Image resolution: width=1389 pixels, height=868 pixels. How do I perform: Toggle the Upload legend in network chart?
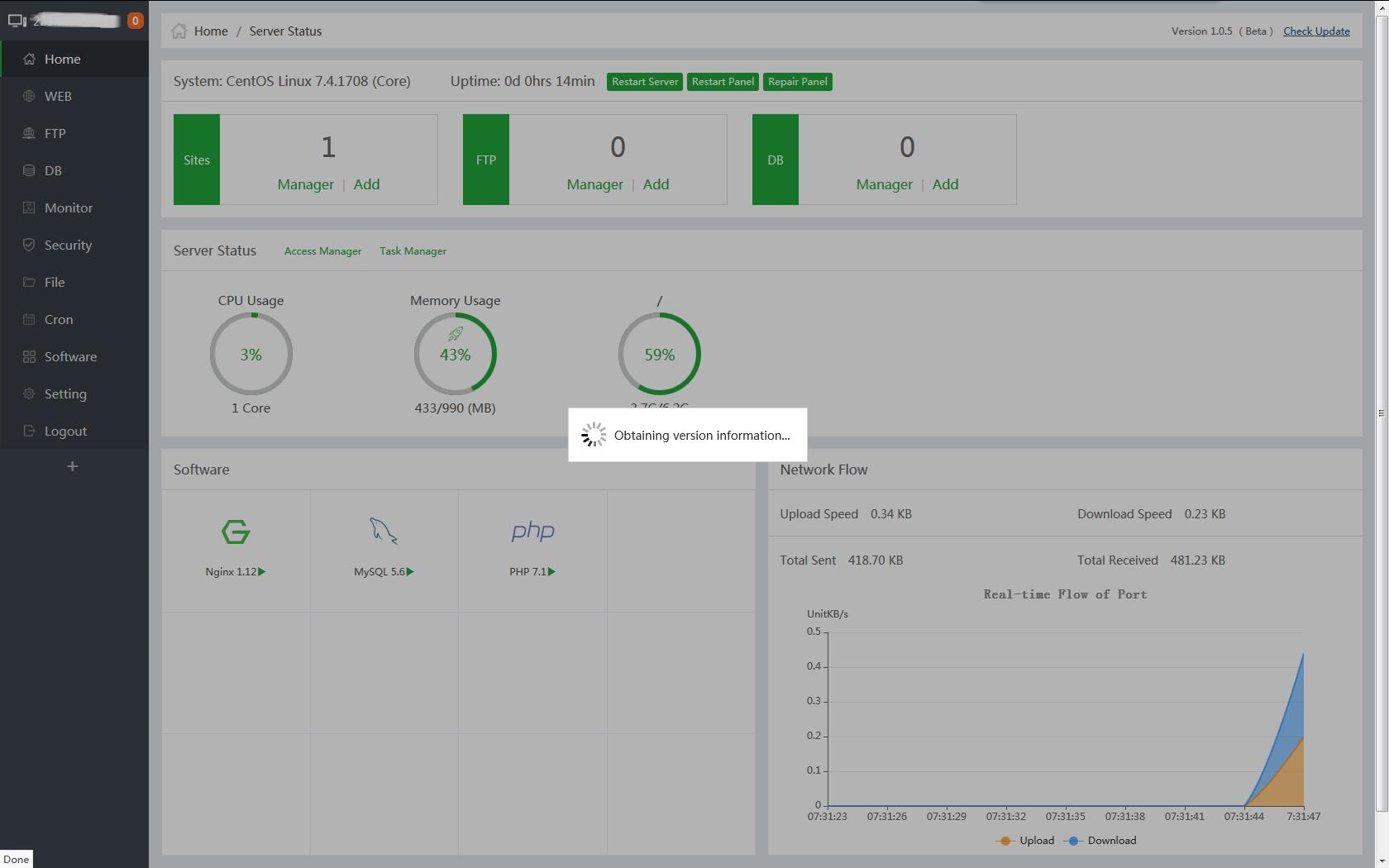pyautogui.click(x=1026, y=841)
